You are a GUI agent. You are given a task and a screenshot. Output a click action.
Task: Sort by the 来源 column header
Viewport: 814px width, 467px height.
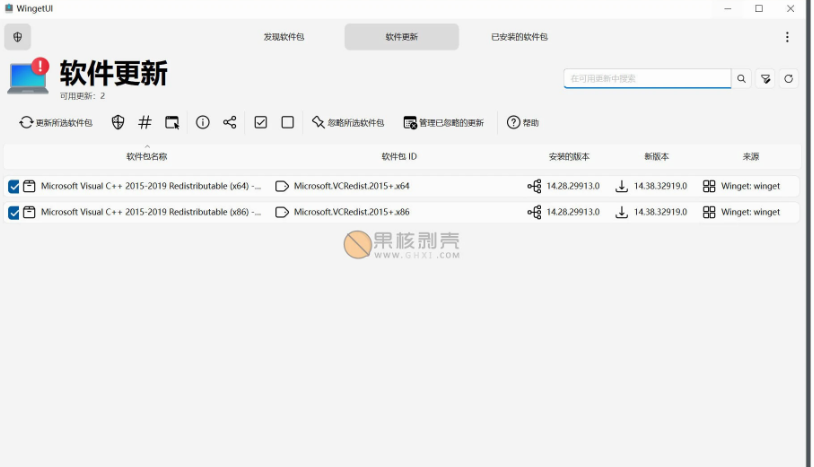point(751,156)
